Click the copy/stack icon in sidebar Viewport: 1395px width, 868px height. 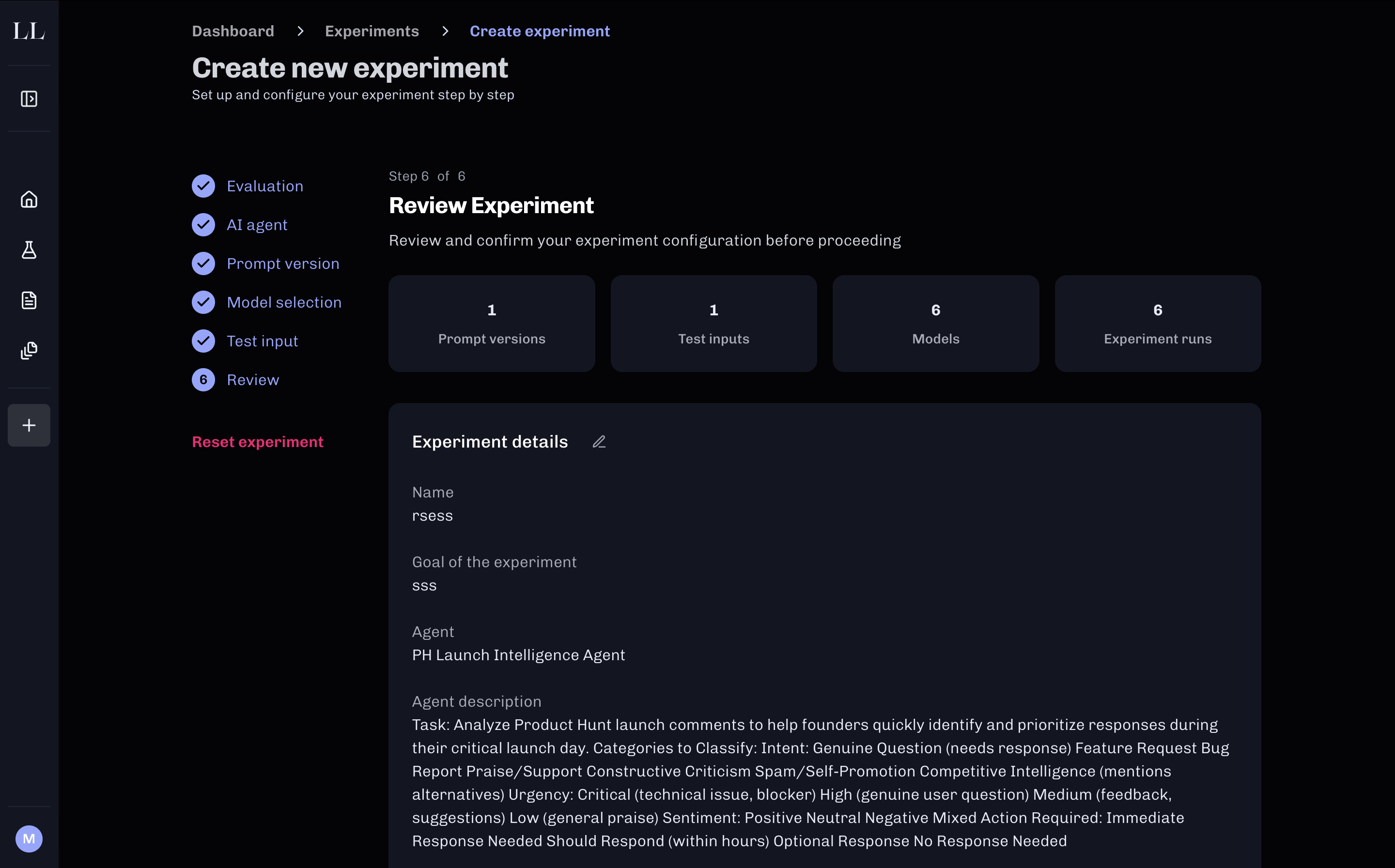coord(29,350)
